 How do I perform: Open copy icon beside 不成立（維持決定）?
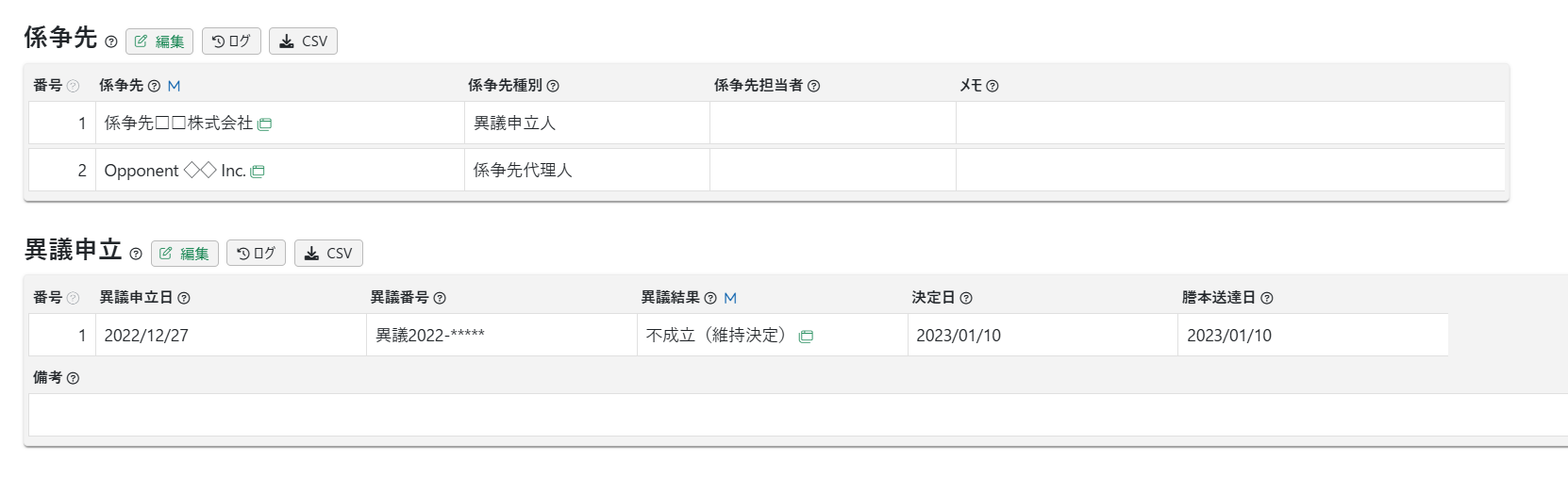click(x=806, y=336)
